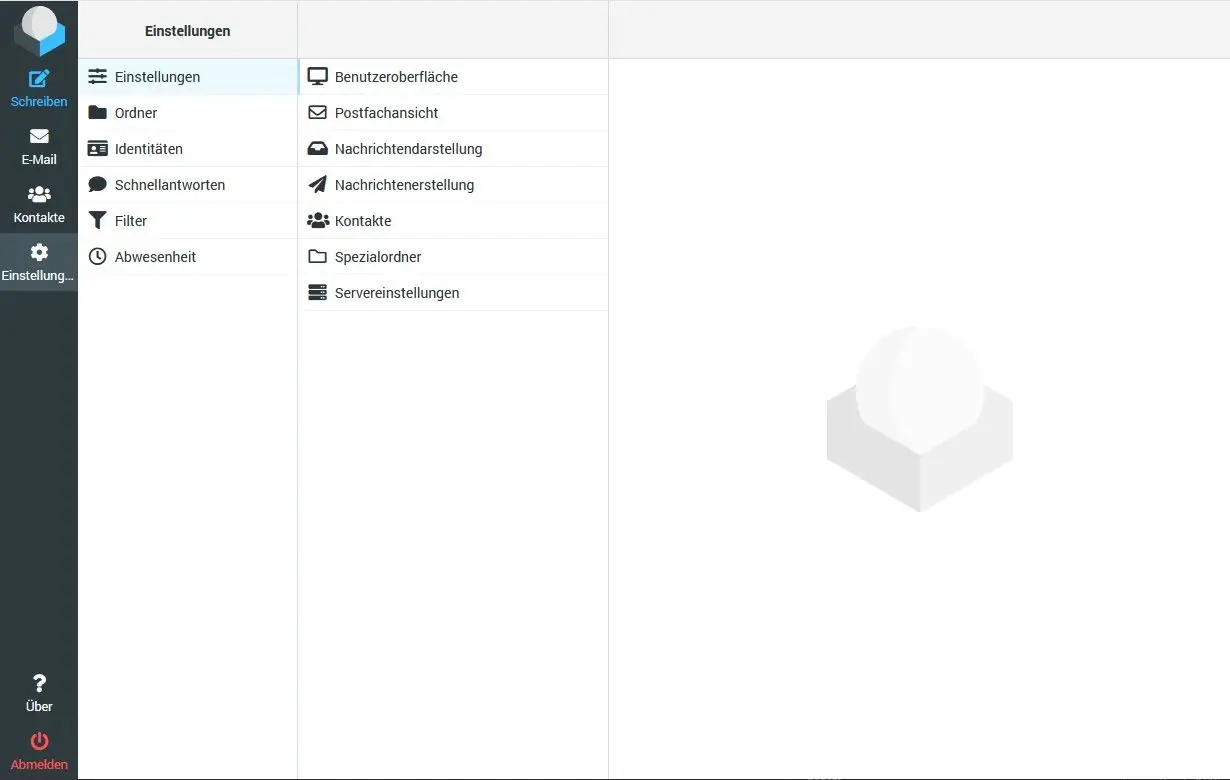
Task: Click the Roundcube logo at top left
Action: (x=39, y=31)
